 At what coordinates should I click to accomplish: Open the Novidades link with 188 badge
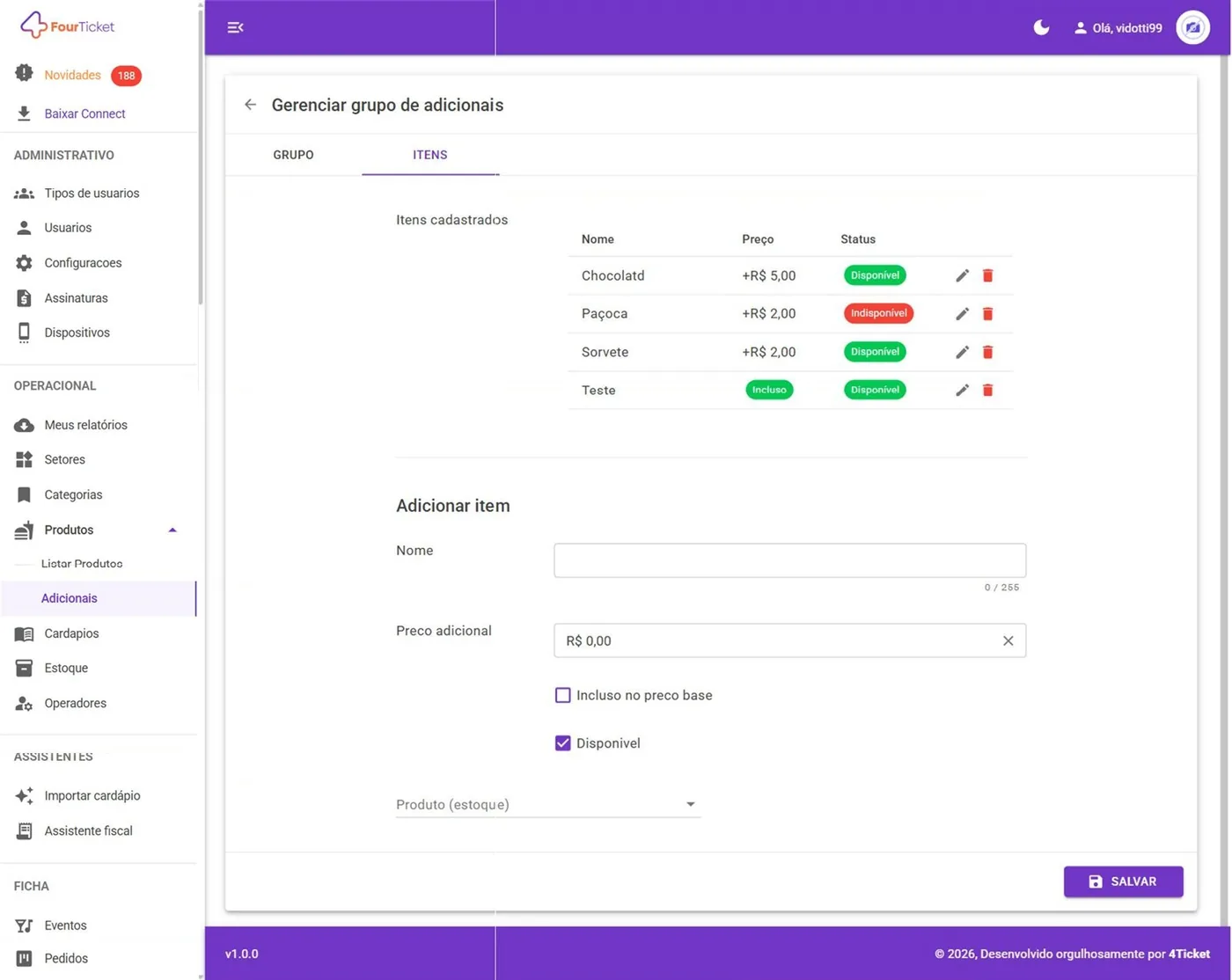pyautogui.click(x=77, y=76)
